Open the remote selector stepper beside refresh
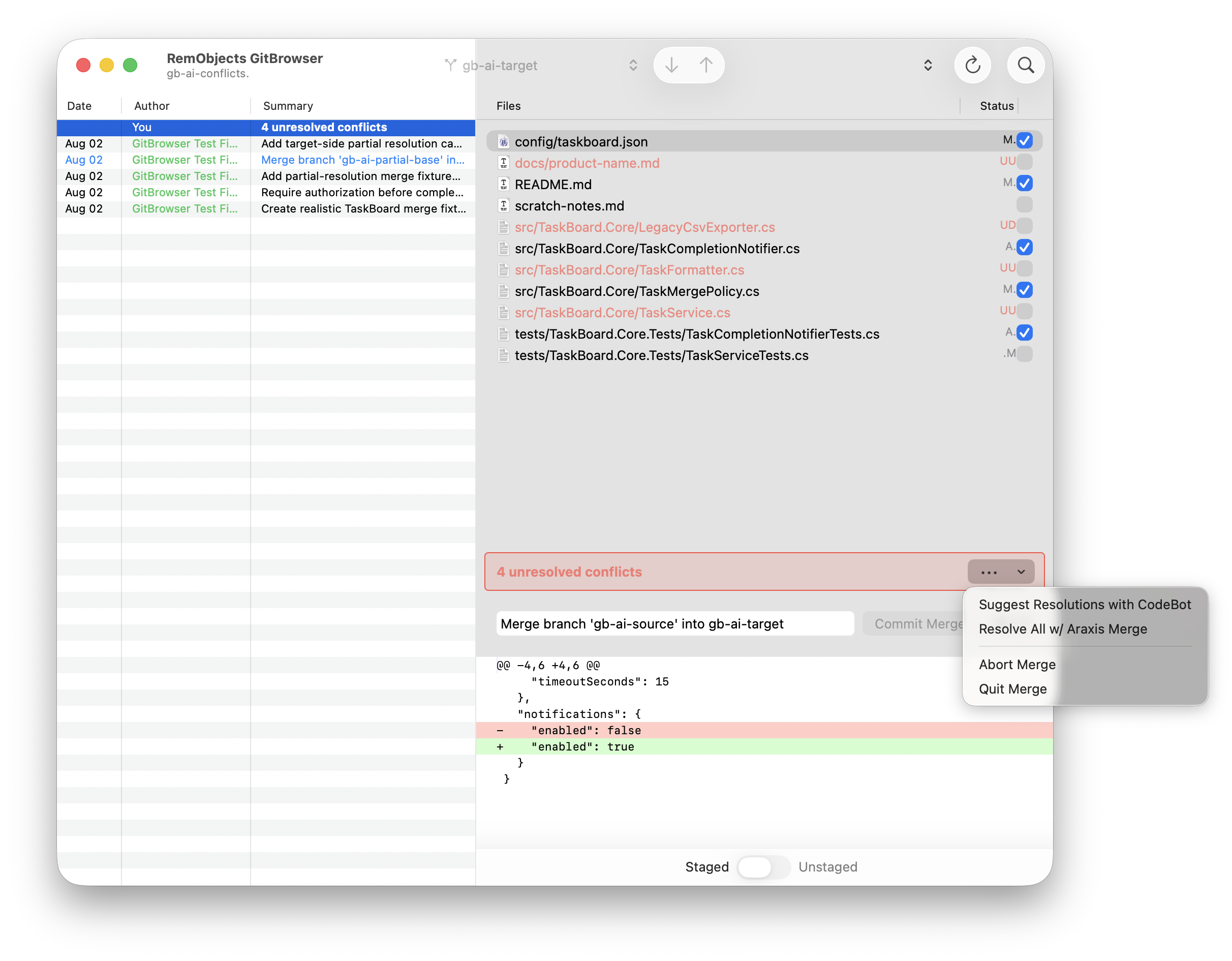 tap(928, 66)
